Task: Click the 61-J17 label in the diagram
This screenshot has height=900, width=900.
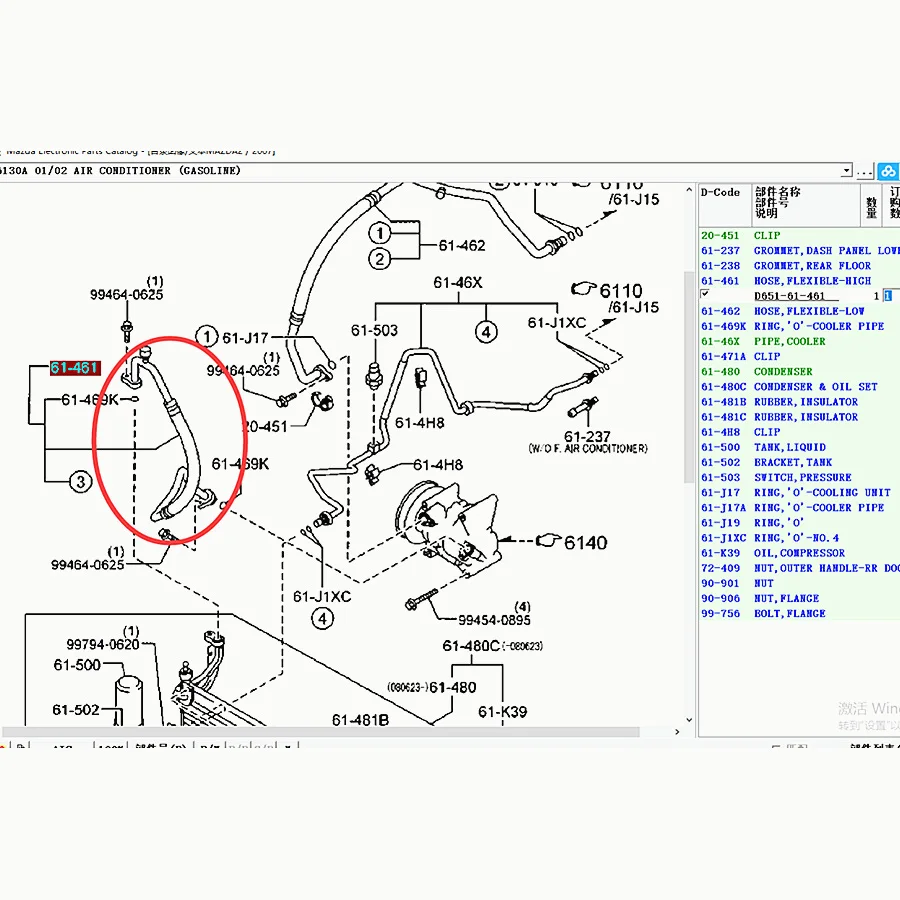Action: (x=245, y=338)
